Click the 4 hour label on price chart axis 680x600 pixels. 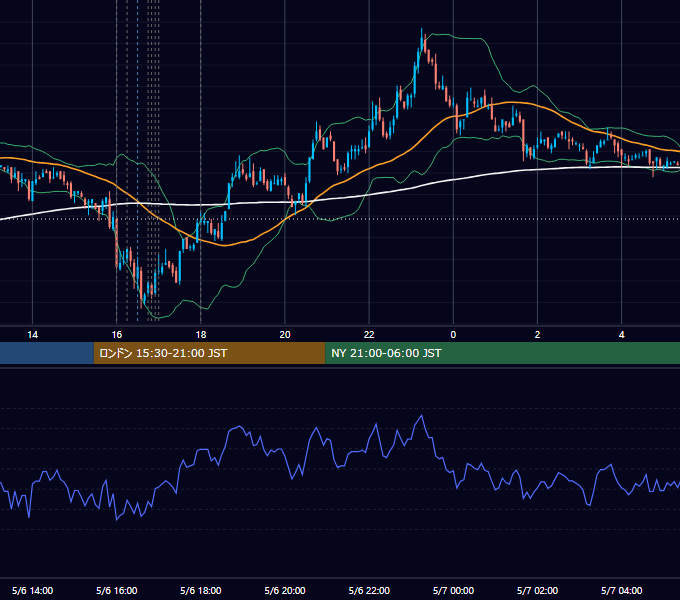click(621, 335)
